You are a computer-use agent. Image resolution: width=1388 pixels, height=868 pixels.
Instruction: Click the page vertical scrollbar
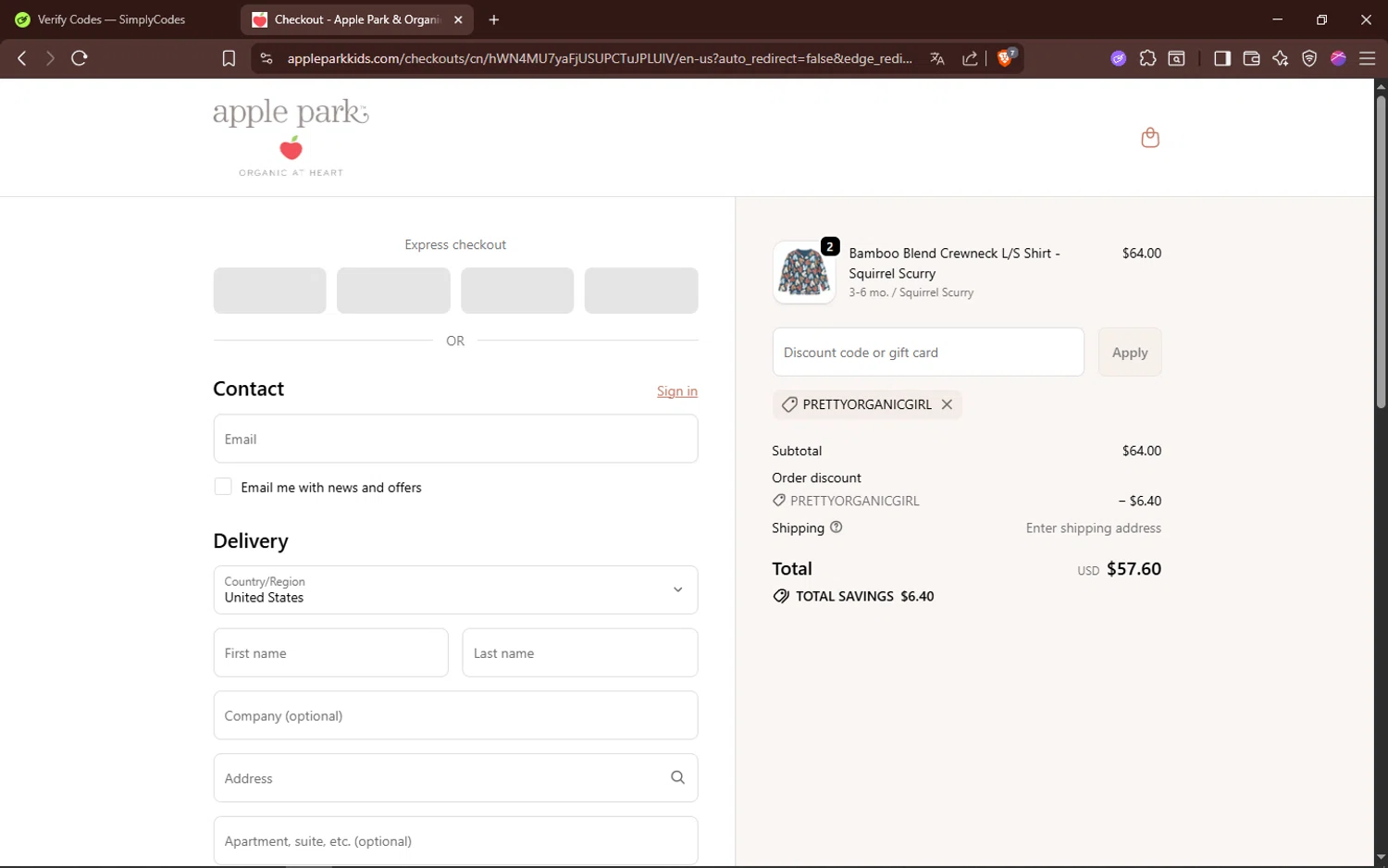click(1381, 250)
